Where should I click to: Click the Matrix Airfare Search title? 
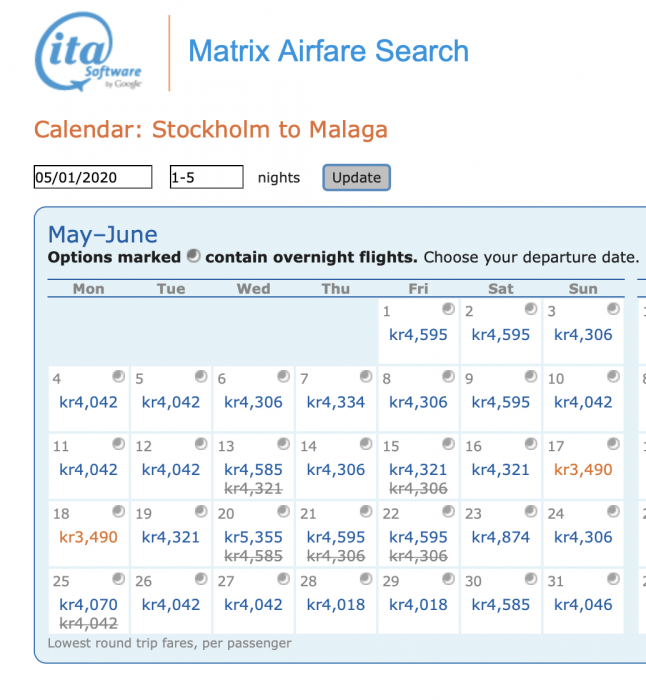point(328,51)
